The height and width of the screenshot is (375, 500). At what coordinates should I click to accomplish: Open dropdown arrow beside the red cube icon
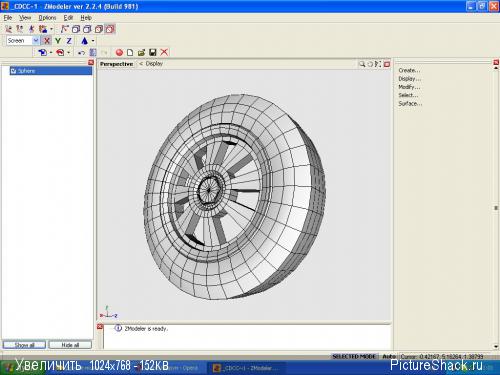pos(69,53)
